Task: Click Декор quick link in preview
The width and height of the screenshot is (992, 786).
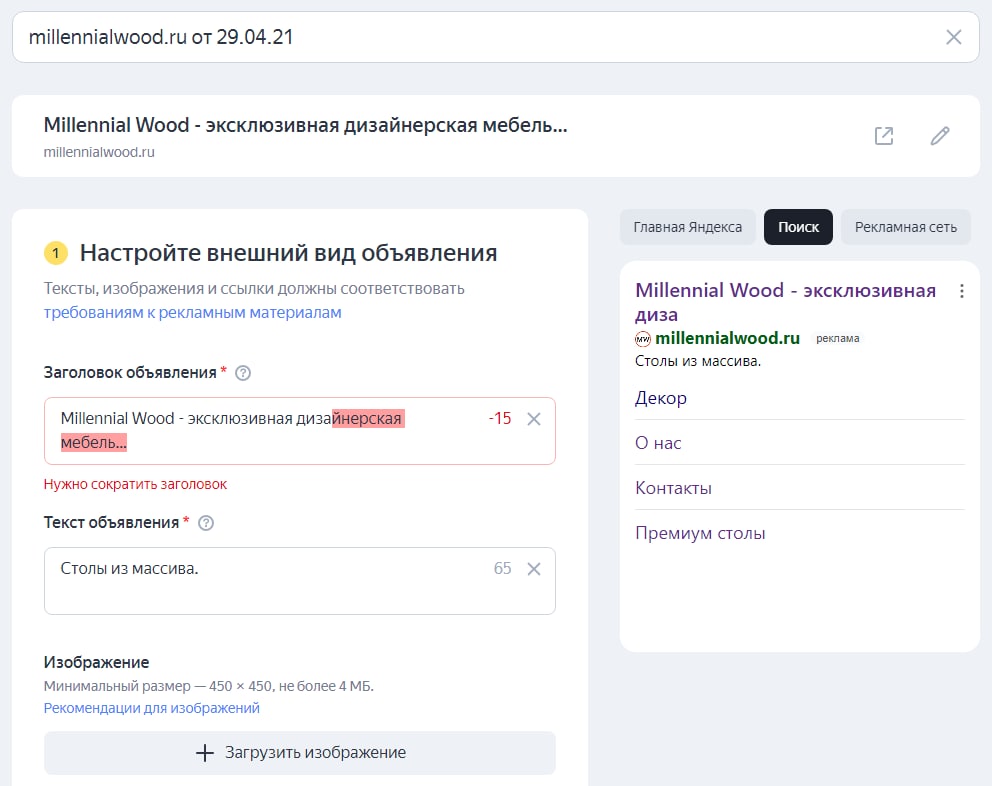Action: coord(660,398)
